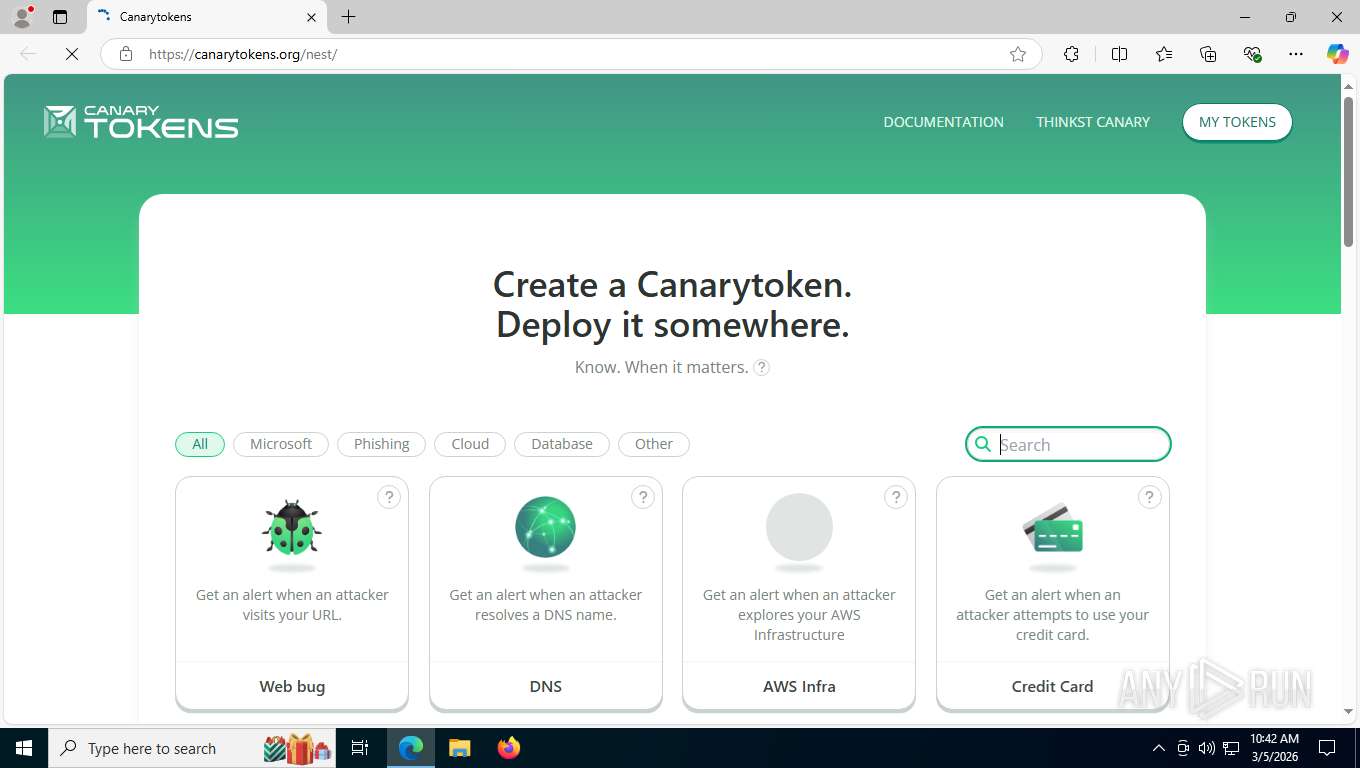Open the Web bug ladybug icon
Viewport: 1360px width, 768px height.
292,528
